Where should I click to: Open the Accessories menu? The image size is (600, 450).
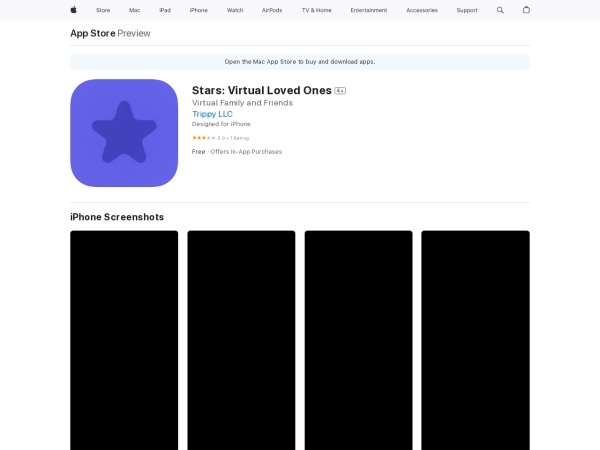click(x=421, y=10)
